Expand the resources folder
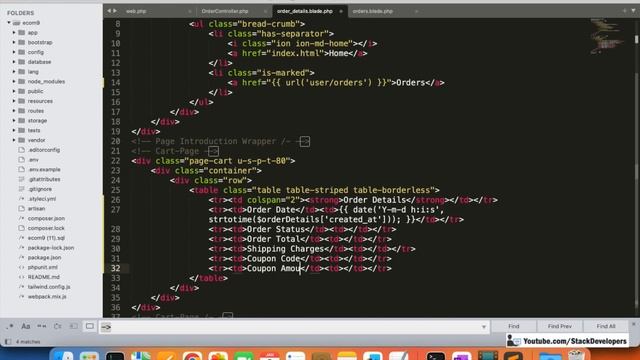Viewport: 640px width, 360px height. pyautogui.click(x=14, y=101)
